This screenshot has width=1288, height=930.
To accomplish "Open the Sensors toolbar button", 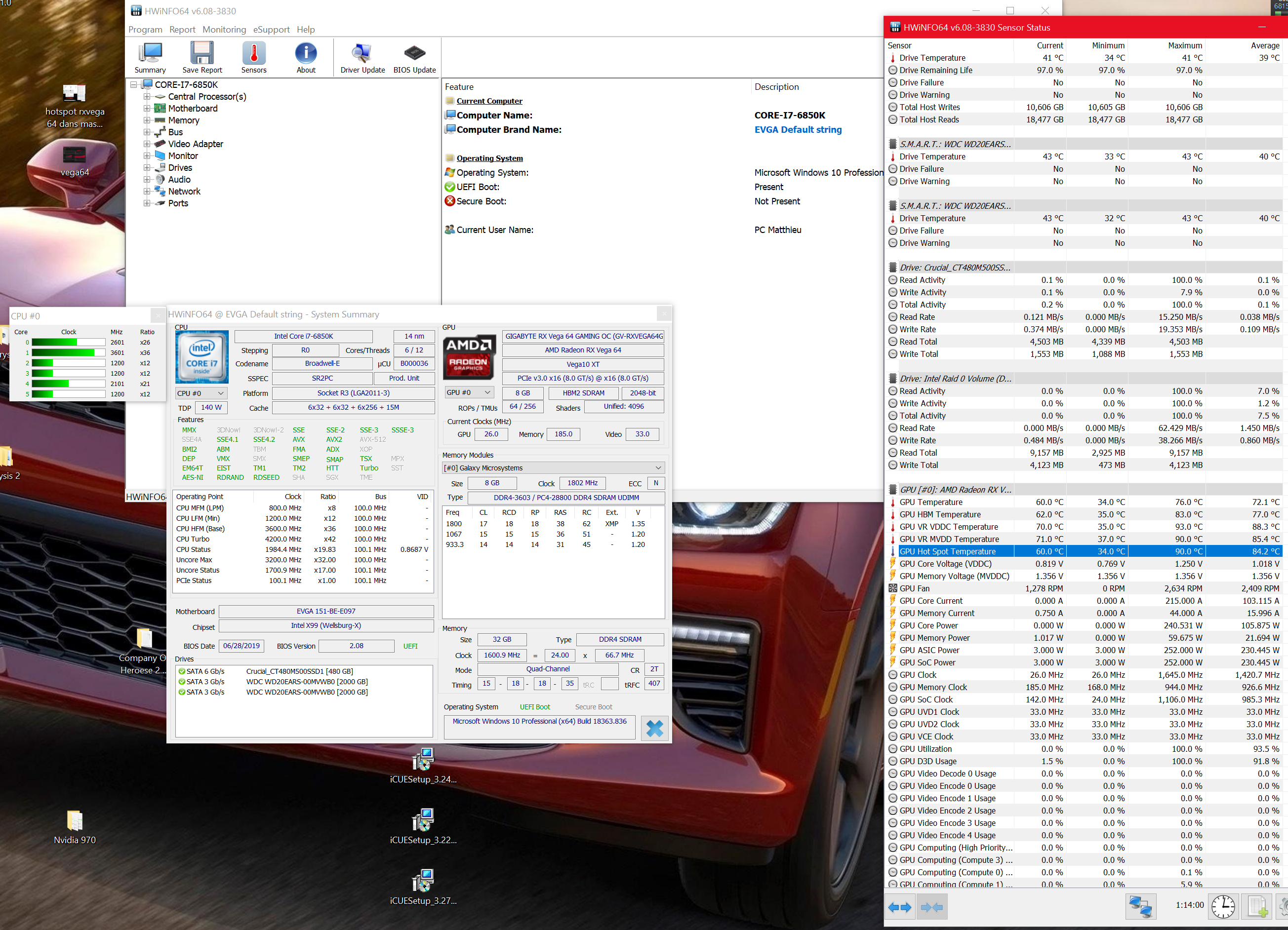I will tap(253, 57).
